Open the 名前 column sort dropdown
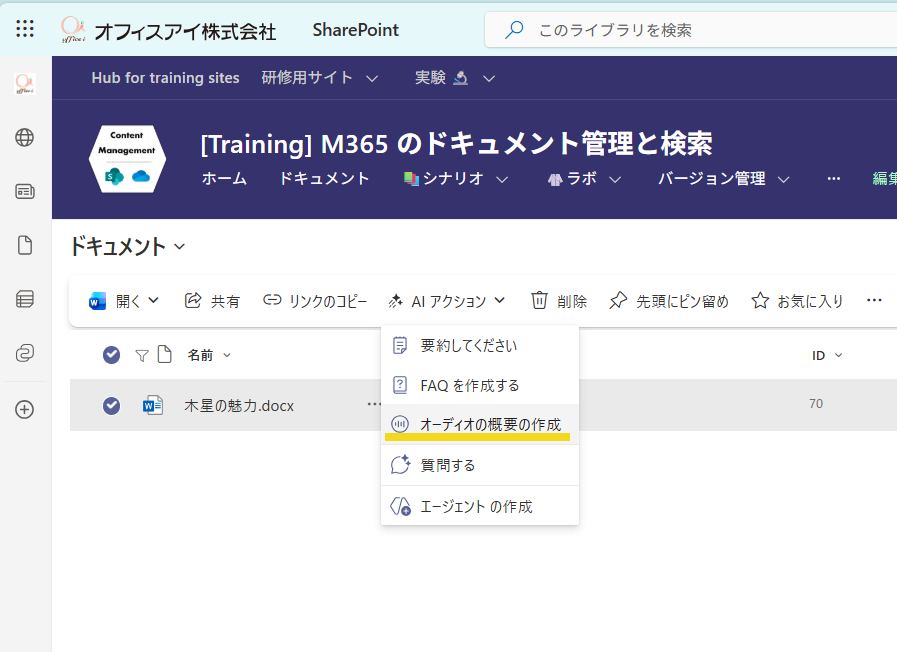 [209, 355]
